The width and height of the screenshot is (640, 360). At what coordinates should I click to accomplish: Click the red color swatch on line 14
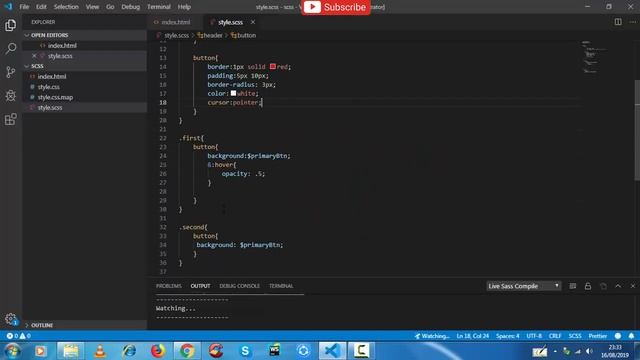click(x=273, y=67)
